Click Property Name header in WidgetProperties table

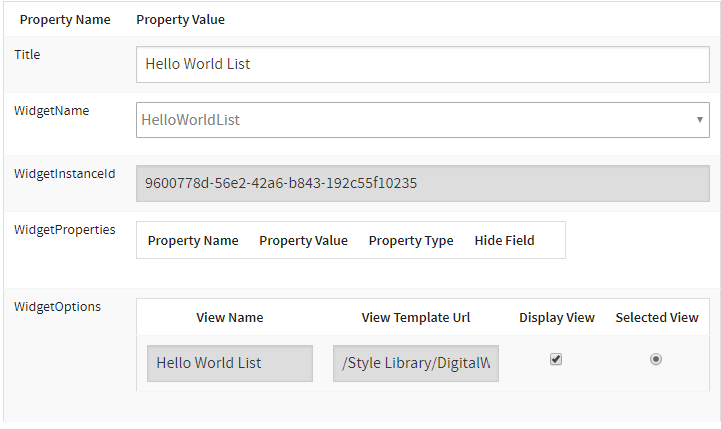[193, 240]
